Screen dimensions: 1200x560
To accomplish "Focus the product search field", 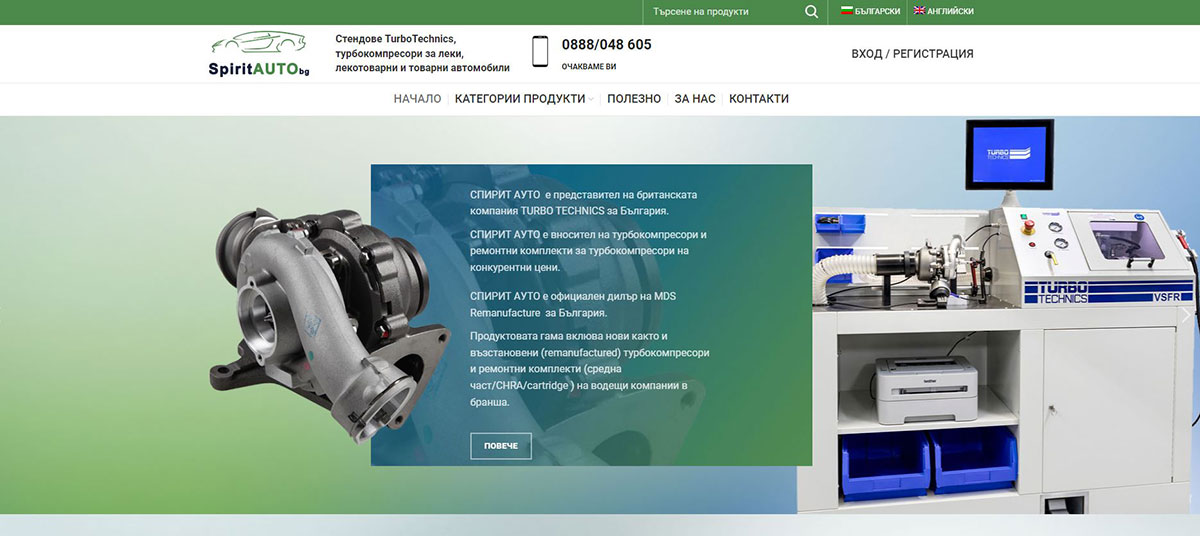I will (x=722, y=12).
